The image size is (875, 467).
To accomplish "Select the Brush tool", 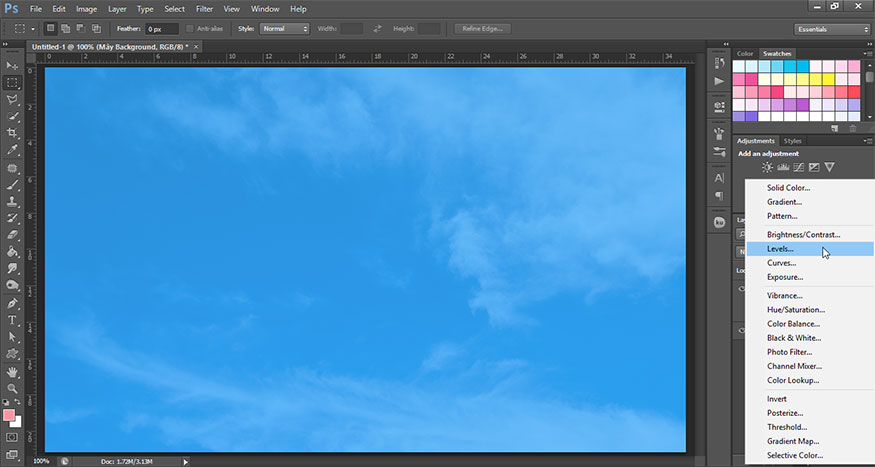I will click(x=12, y=185).
